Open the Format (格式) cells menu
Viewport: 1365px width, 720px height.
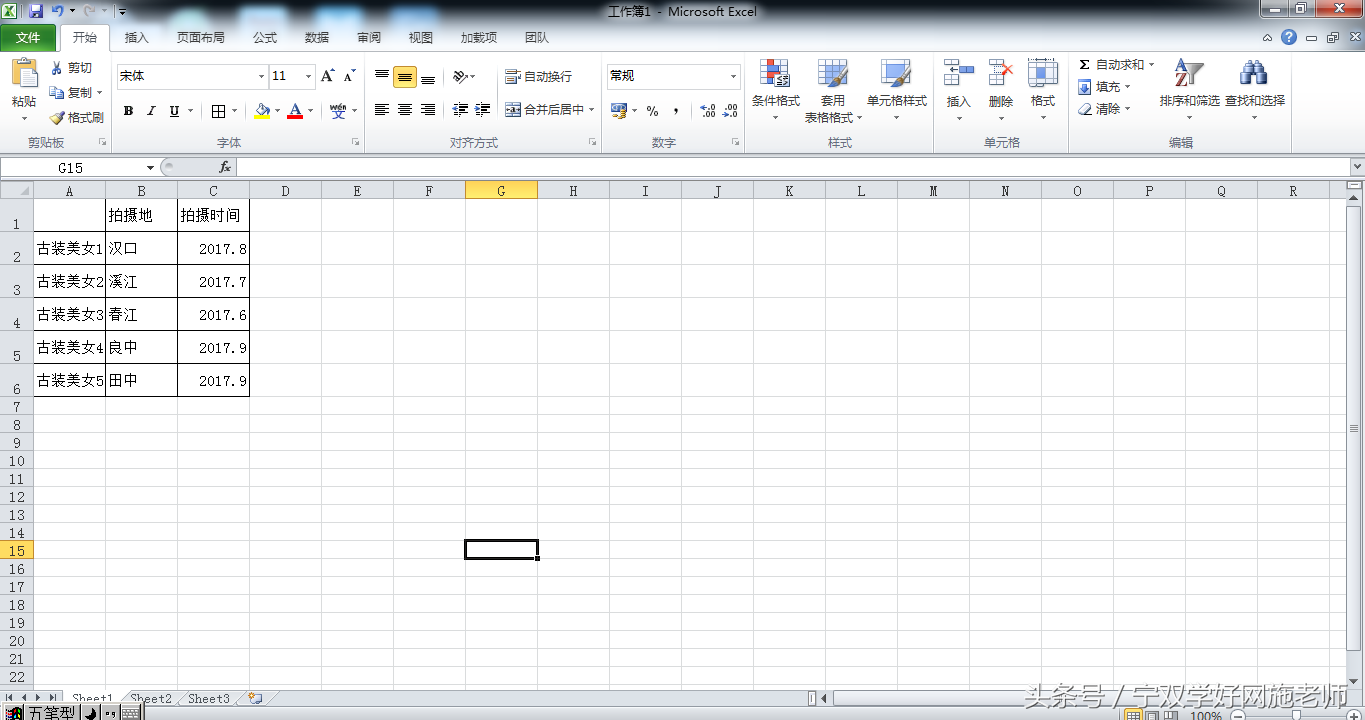coord(1043,90)
